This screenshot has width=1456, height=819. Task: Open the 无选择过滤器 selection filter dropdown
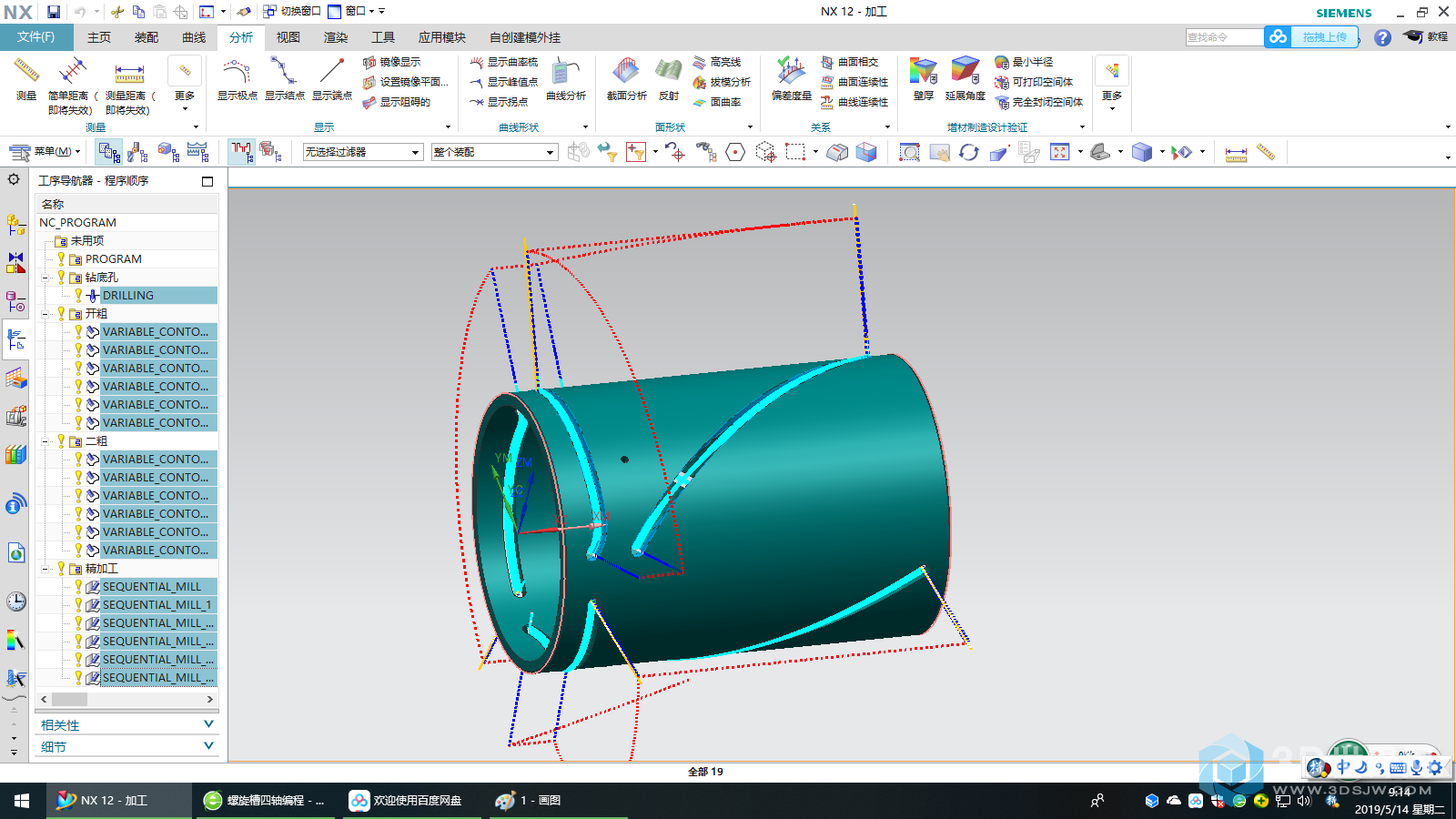coord(363,152)
